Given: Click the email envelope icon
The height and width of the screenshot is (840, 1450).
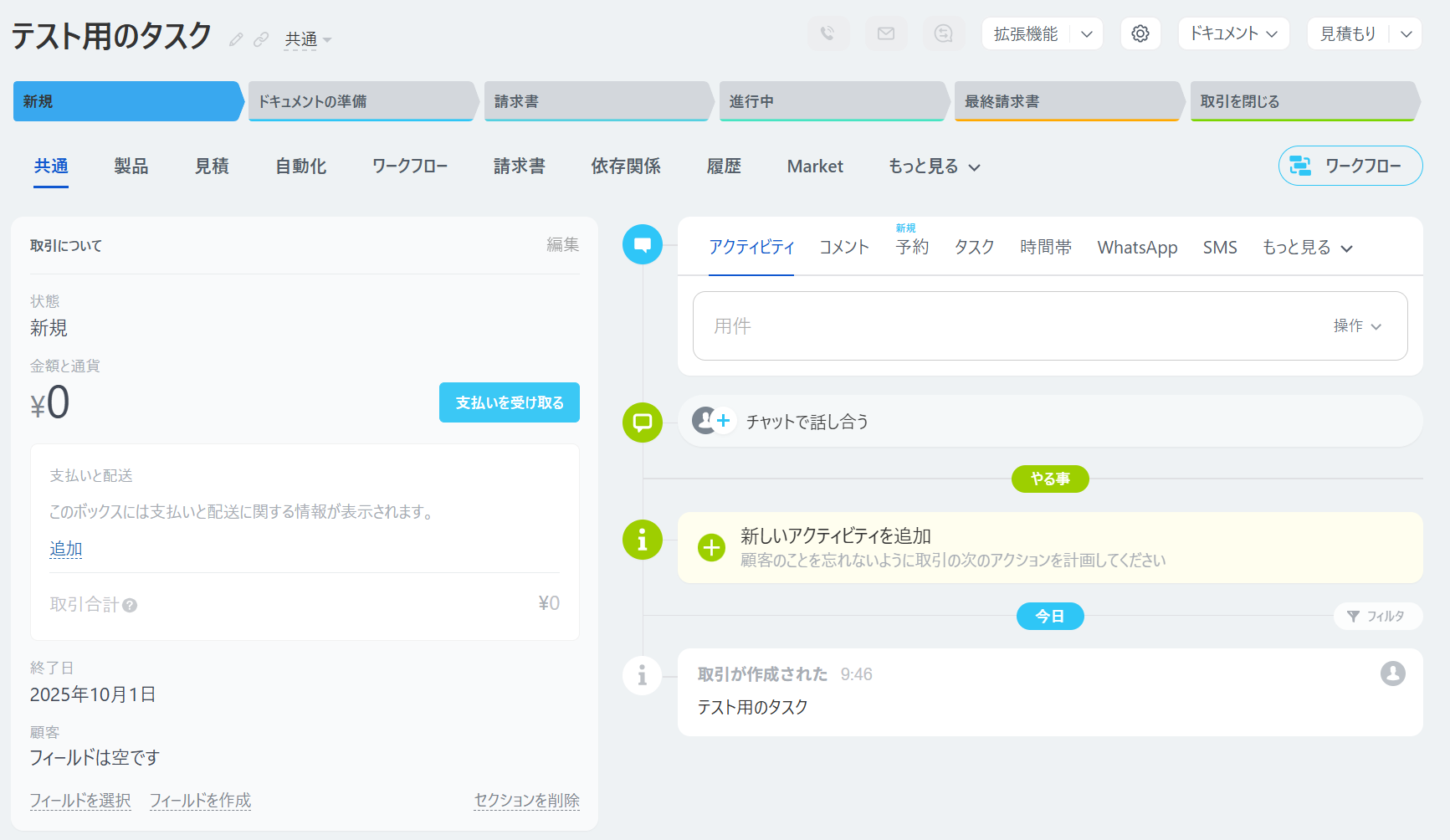Looking at the screenshot, I should coord(886,33).
